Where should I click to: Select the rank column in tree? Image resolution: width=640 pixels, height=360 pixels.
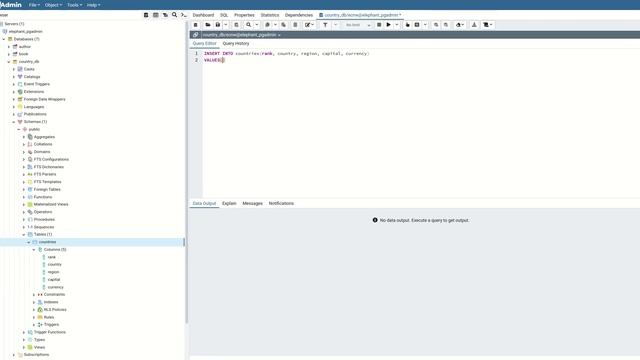[51, 257]
